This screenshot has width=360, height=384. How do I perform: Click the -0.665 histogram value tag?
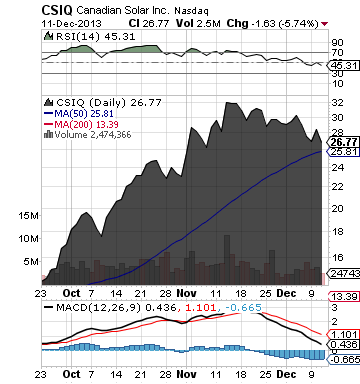pos(343,360)
